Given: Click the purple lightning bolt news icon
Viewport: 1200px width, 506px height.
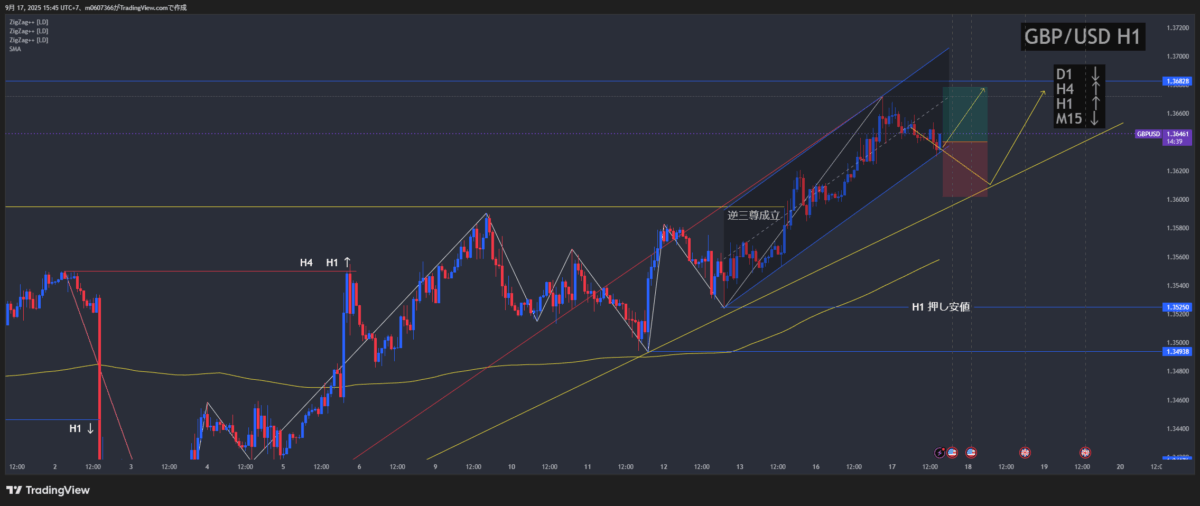Looking at the screenshot, I should click(x=939, y=453).
